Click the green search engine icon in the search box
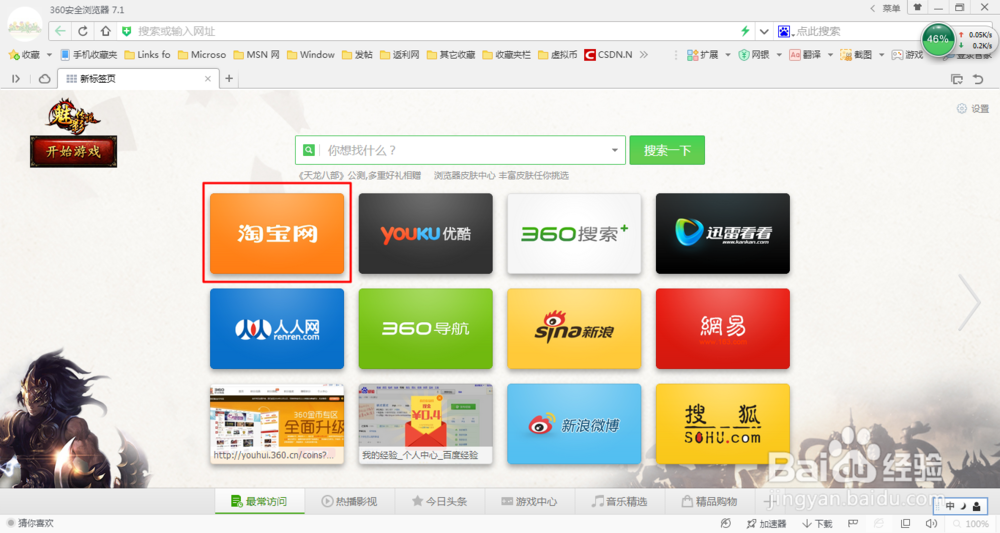 309,150
